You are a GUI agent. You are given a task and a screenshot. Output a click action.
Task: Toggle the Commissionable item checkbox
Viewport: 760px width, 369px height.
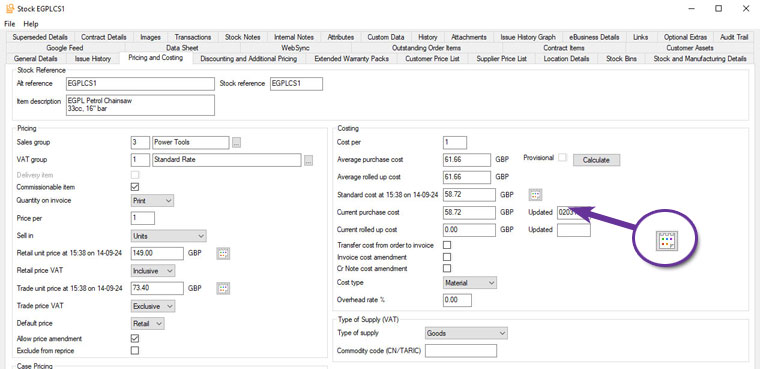(x=135, y=187)
